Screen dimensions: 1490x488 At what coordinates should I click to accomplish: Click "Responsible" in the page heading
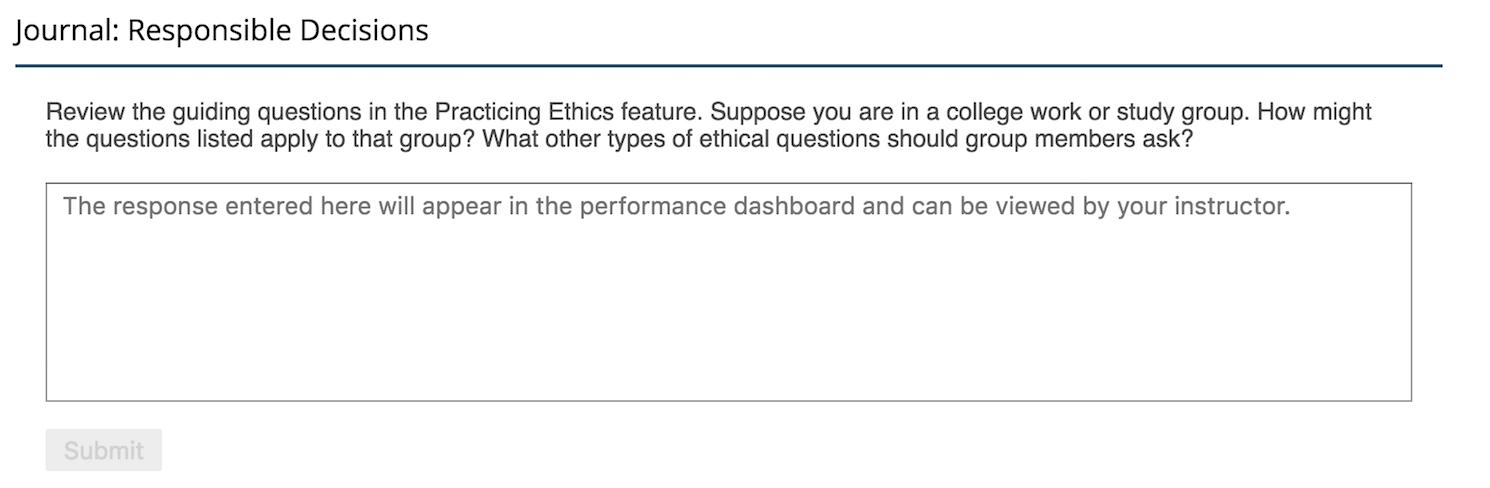click(207, 30)
